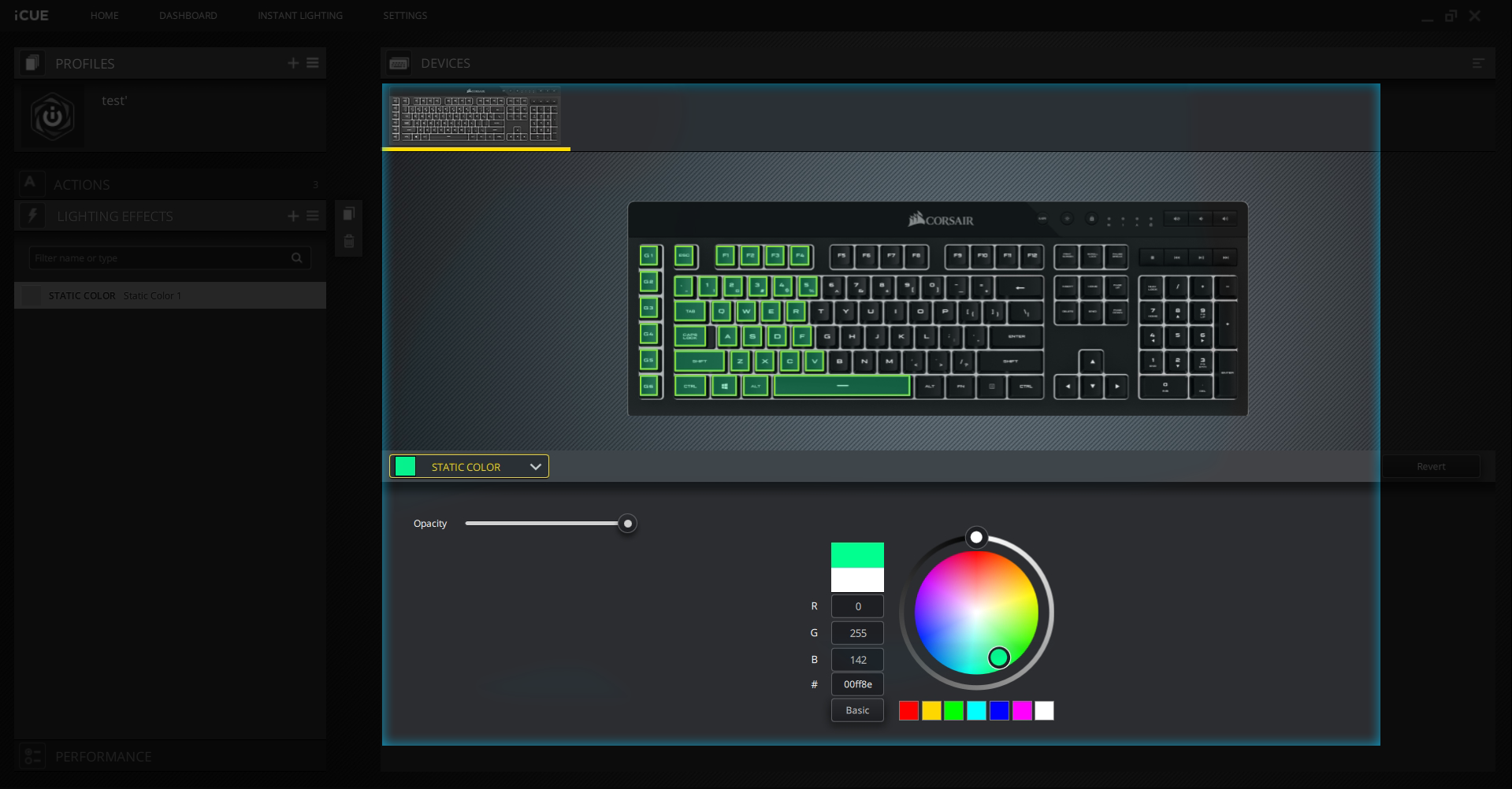Click the previous white color preview

[857, 580]
